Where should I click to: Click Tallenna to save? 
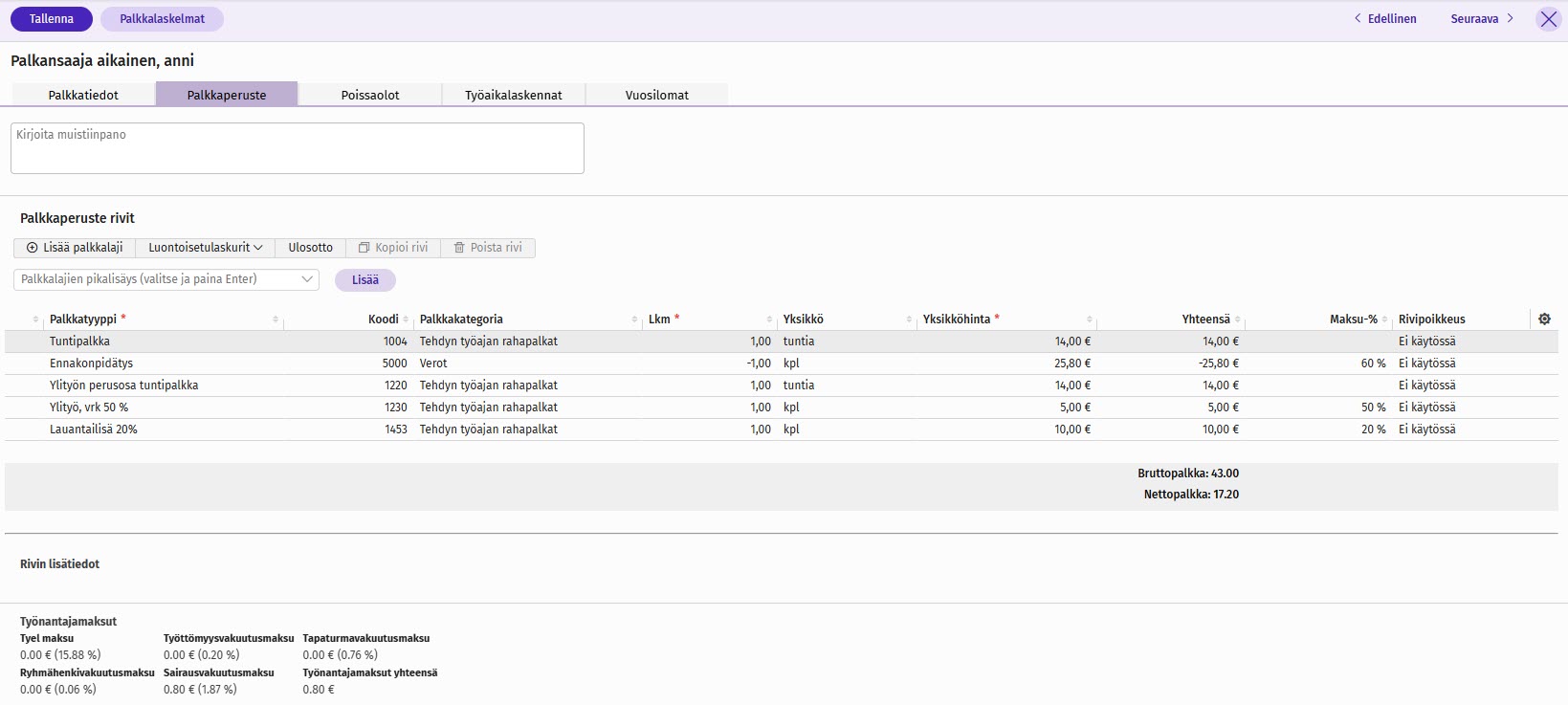click(x=52, y=19)
